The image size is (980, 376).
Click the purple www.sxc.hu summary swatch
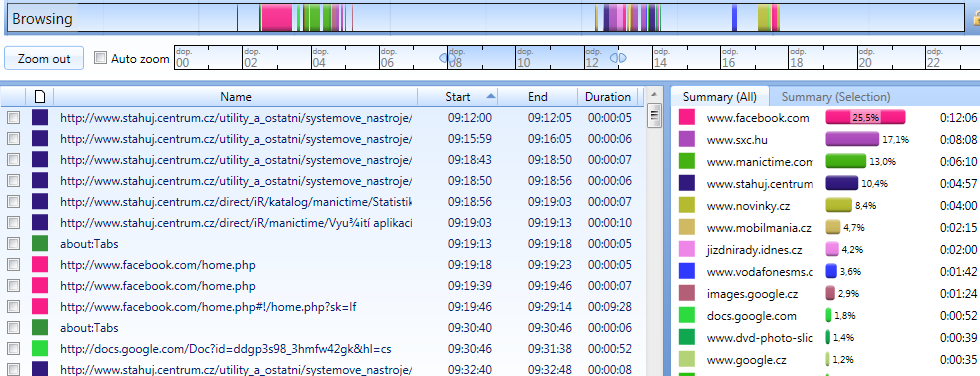tap(687, 139)
